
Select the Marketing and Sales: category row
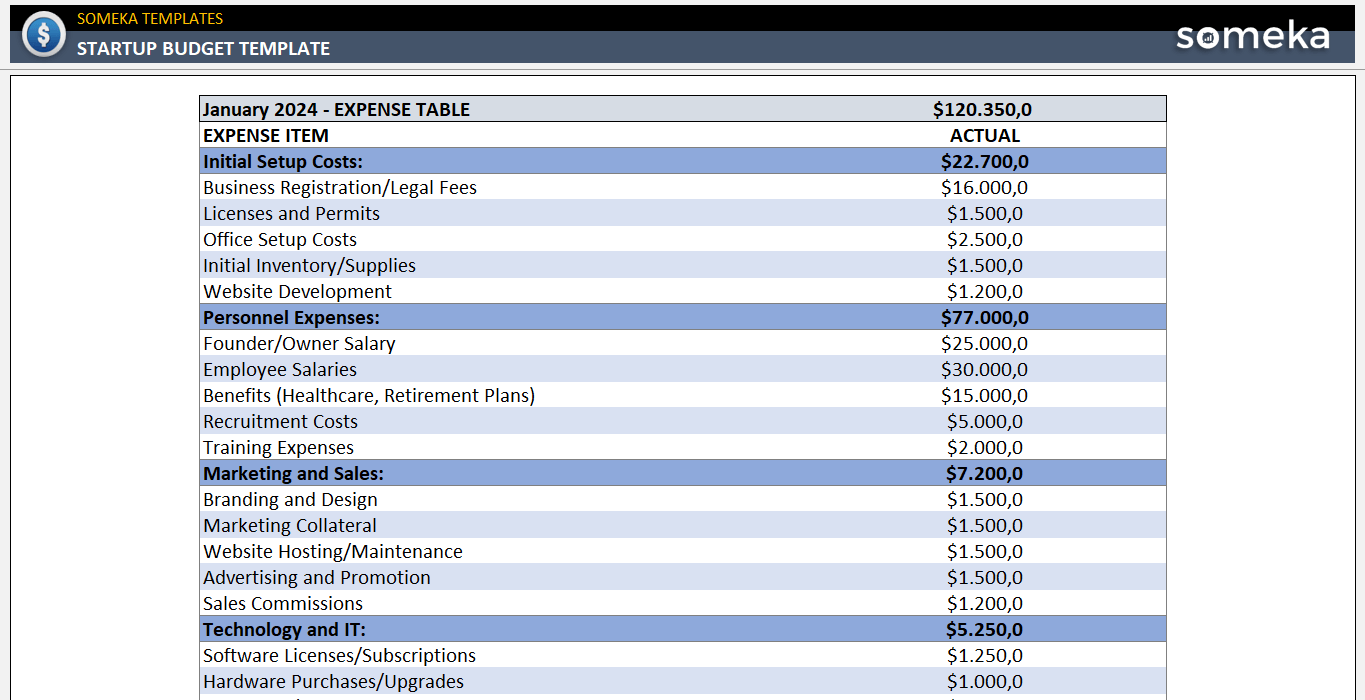coord(683,473)
